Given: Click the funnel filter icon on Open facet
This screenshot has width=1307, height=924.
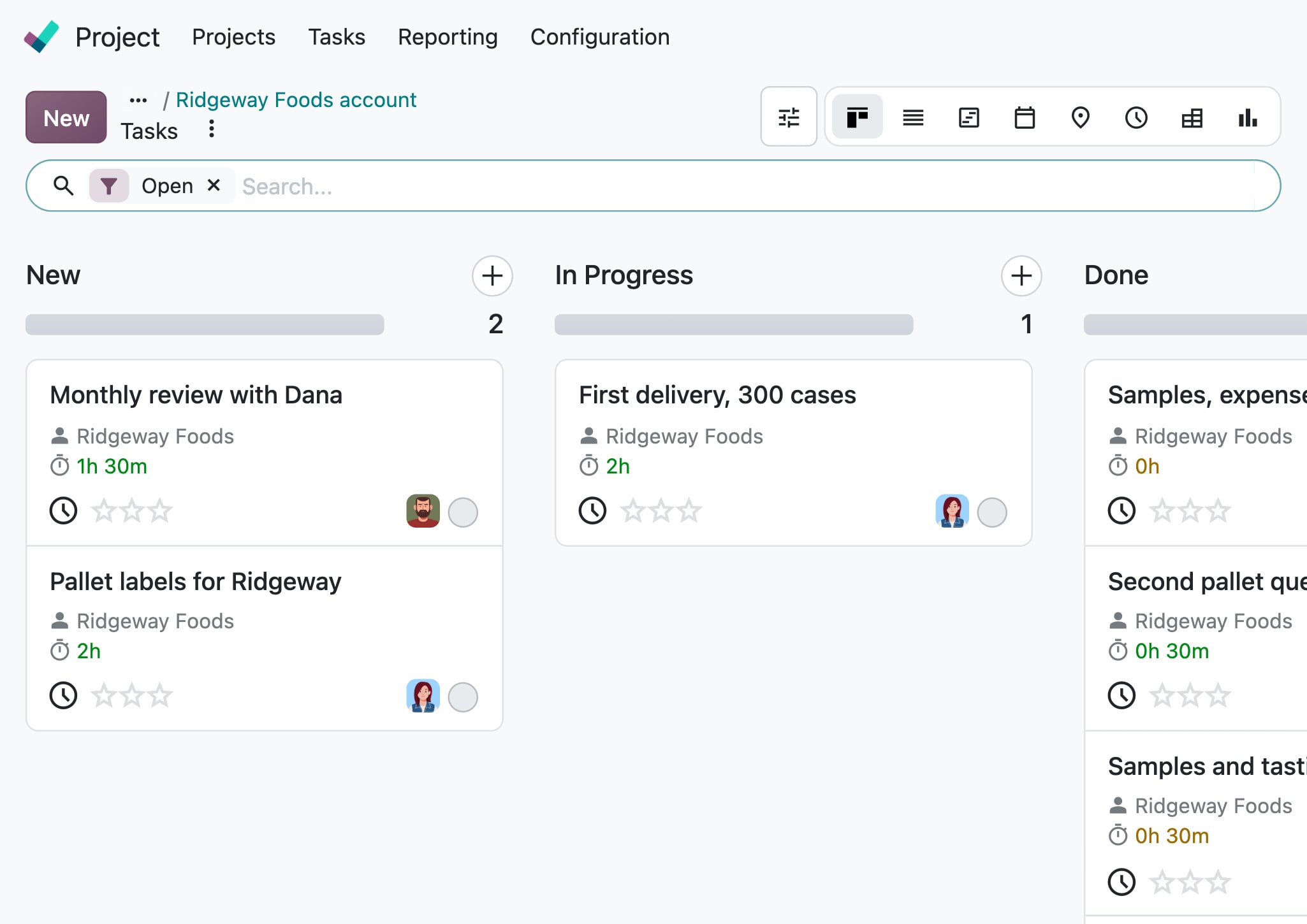Looking at the screenshot, I should click(109, 185).
